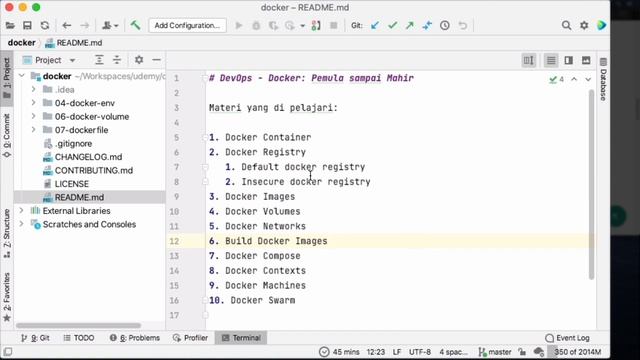The image size is (640, 360).
Task: Save all using the floppy disk icon
Action: coord(27,25)
